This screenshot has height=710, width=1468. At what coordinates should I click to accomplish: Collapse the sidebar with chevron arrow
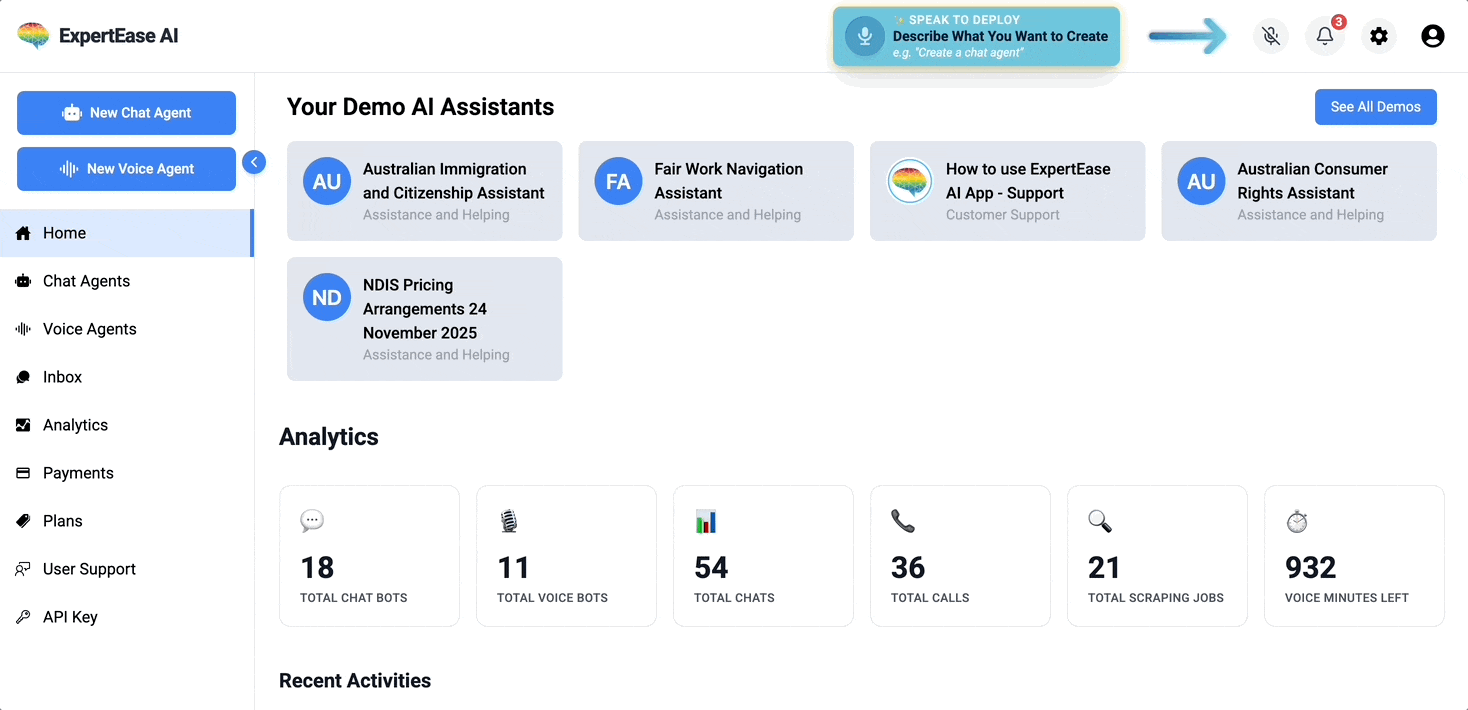pyautogui.click(x=254, y=162)
